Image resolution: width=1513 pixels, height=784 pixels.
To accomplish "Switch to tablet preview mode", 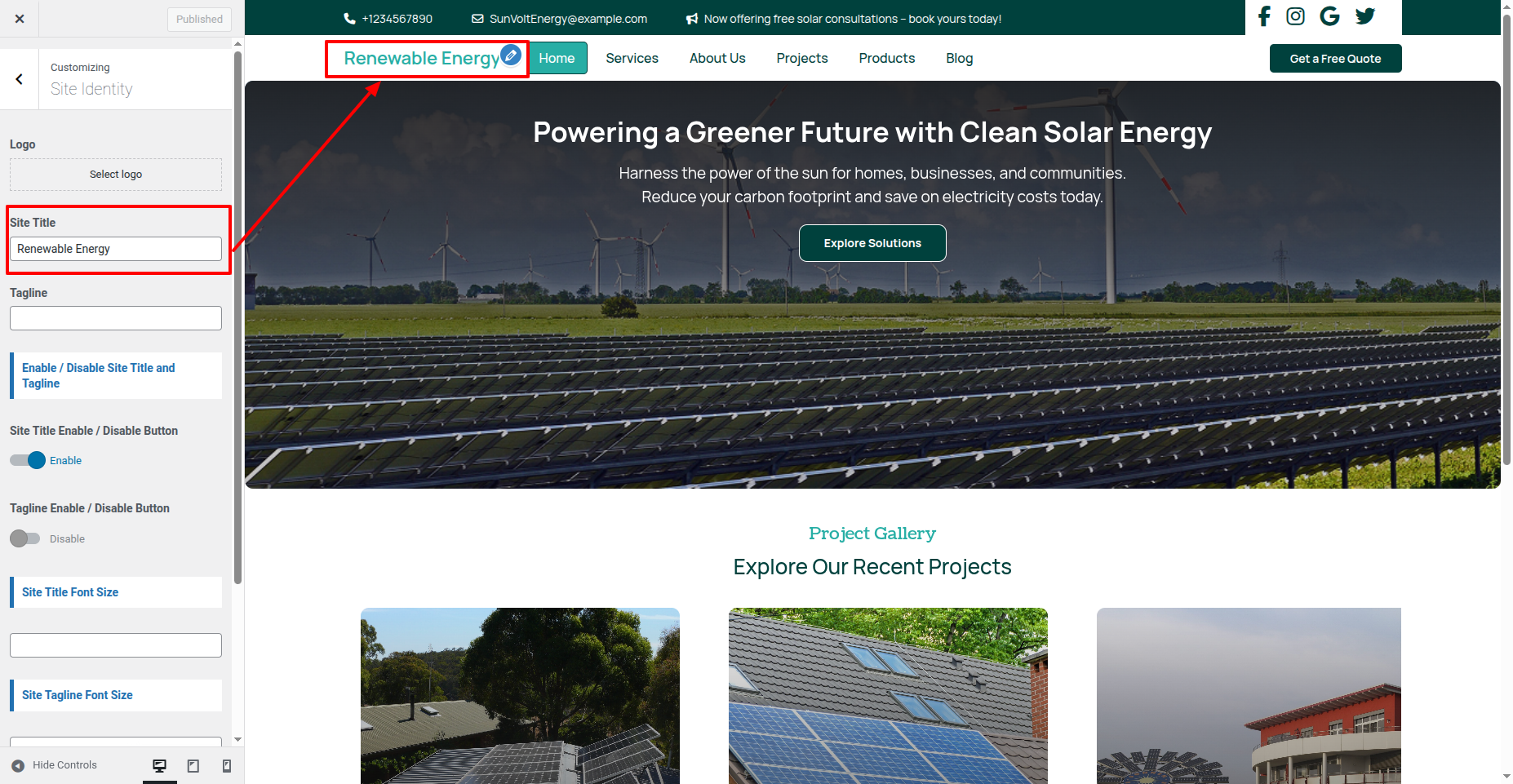I will point(193,765).
